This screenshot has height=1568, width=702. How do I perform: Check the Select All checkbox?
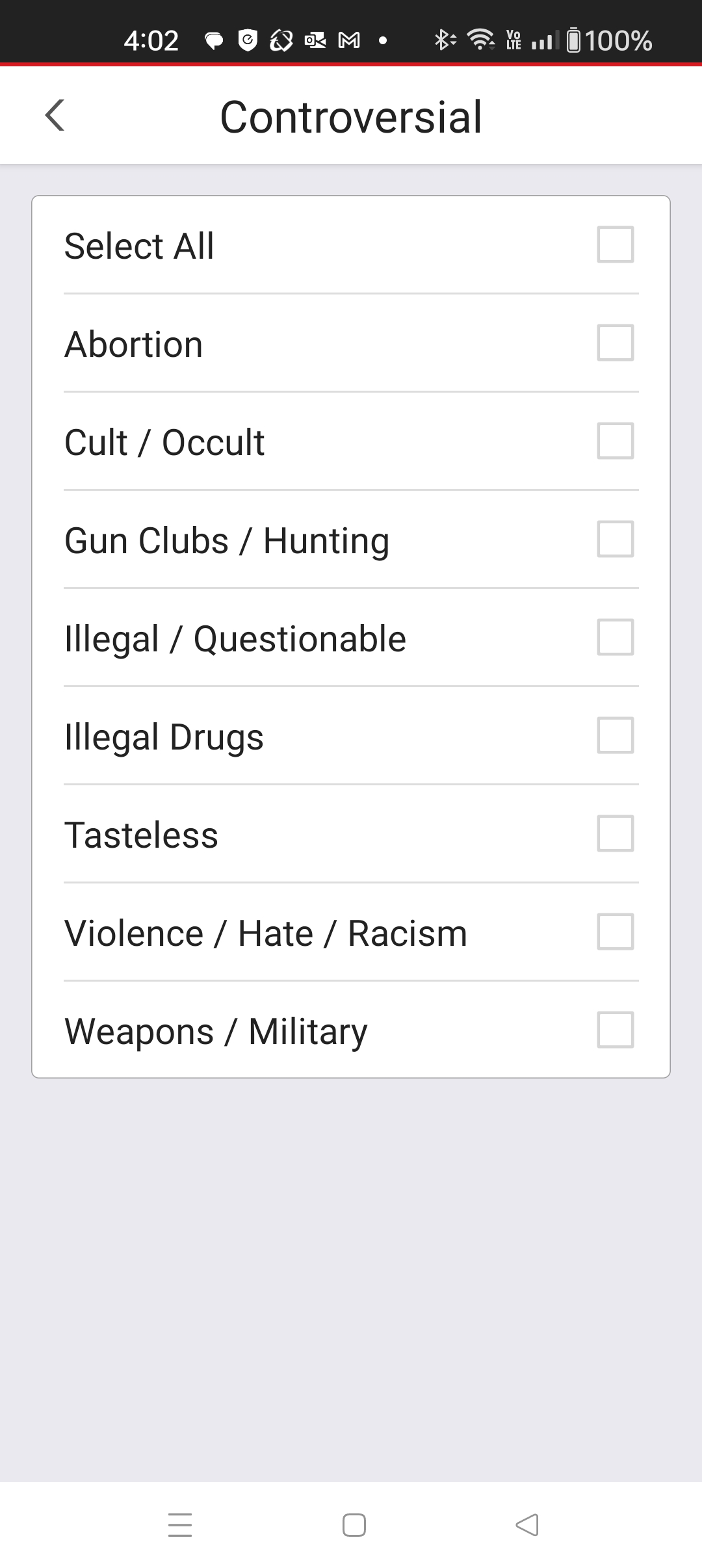point(615,244)
